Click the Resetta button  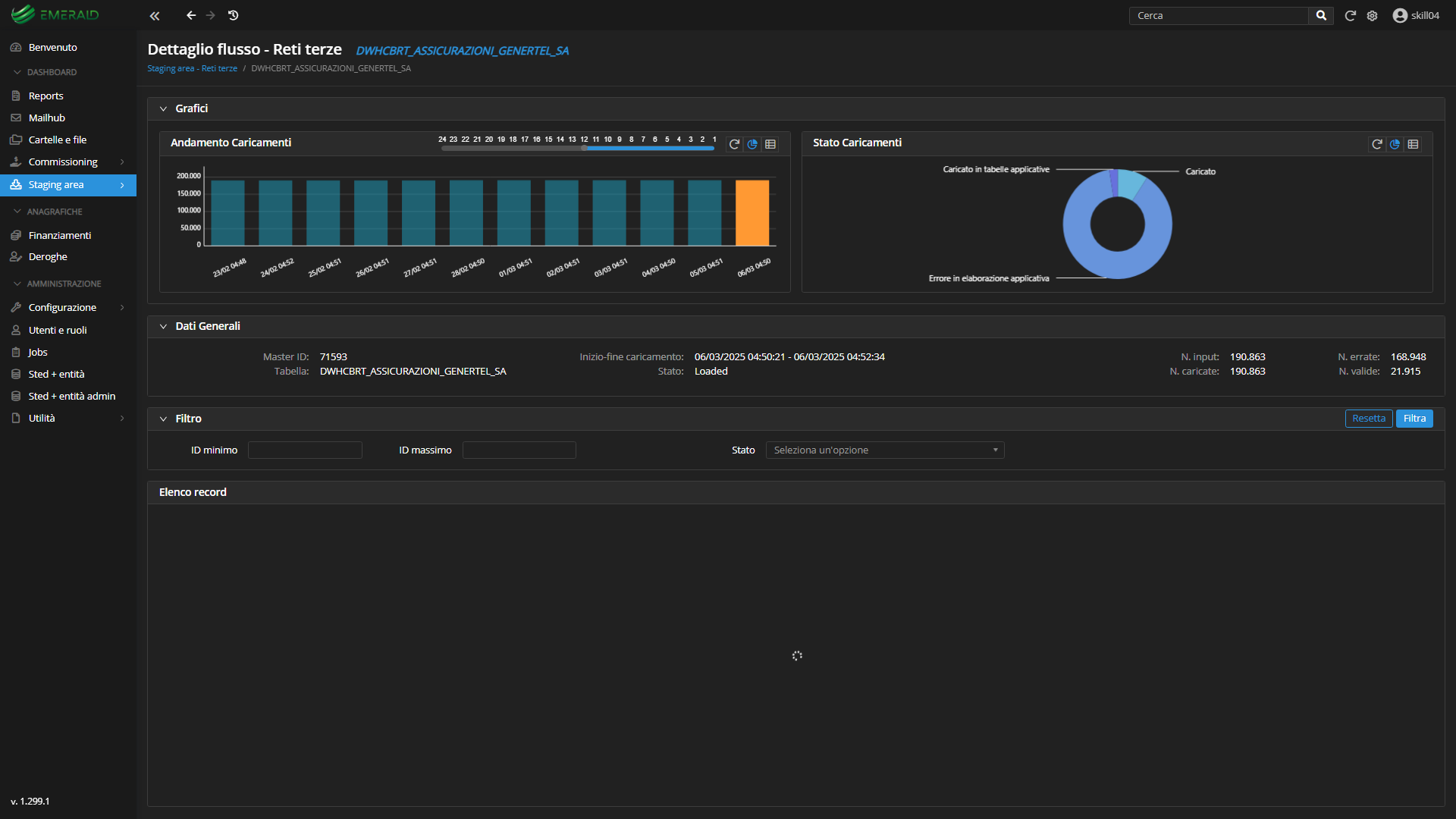(1369, 419)
